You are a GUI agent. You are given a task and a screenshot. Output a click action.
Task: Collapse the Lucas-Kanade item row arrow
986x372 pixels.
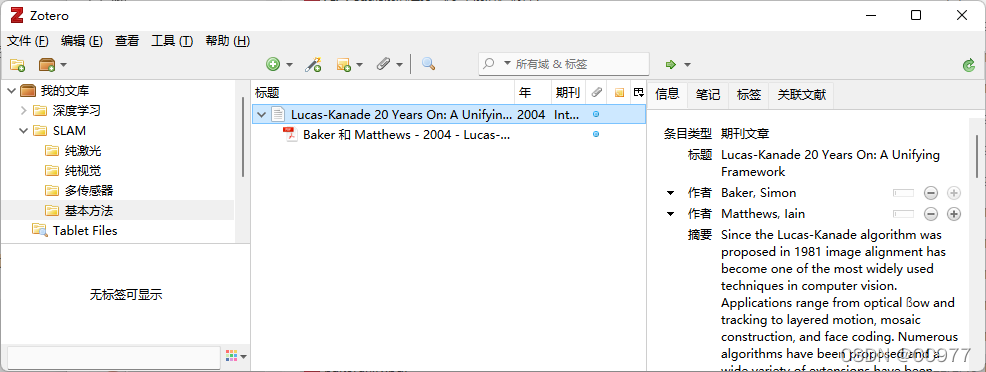coord(262,114)
